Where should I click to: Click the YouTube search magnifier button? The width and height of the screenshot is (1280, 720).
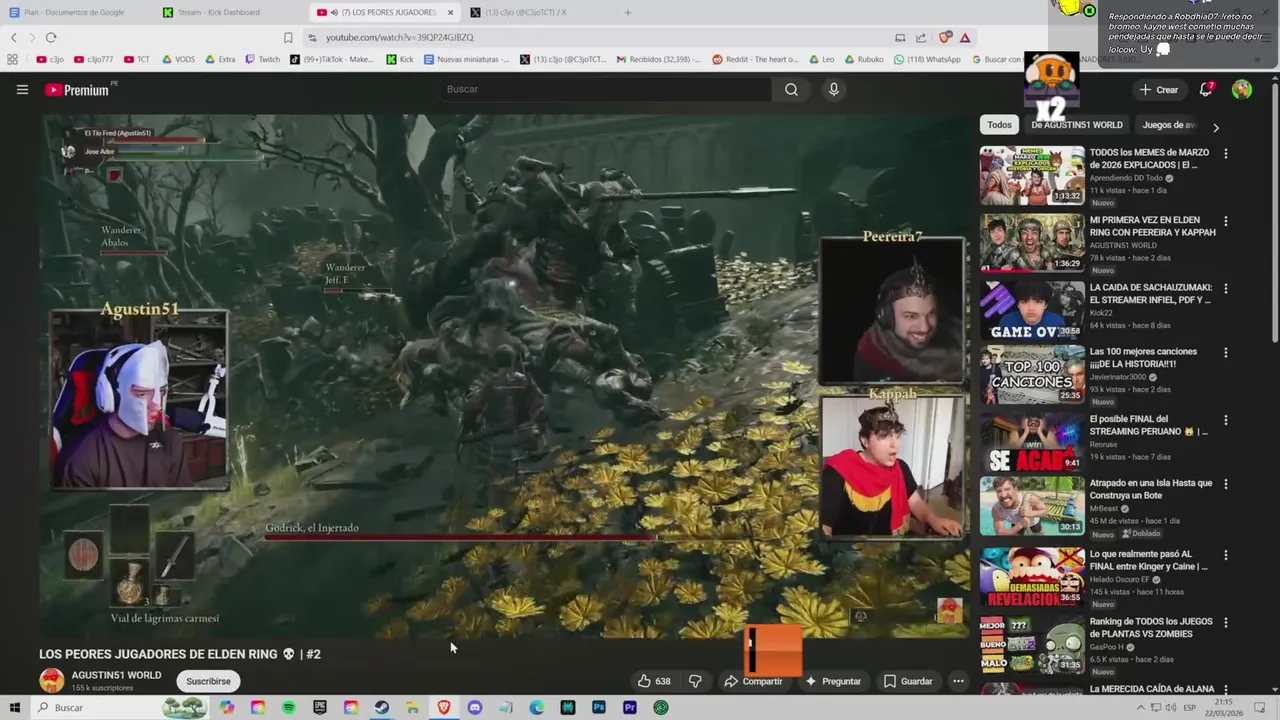point(791,89)
